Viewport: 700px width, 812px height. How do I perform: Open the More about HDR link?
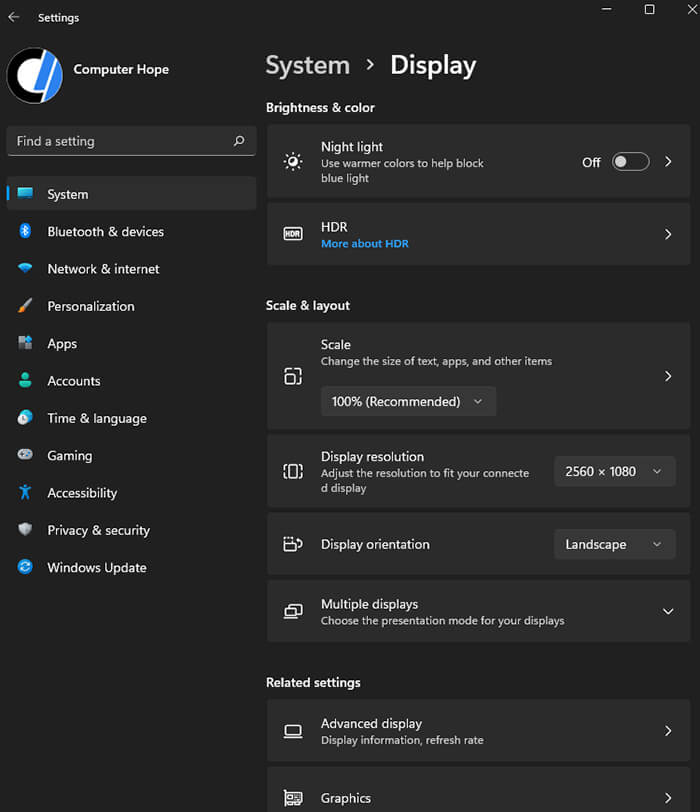[364, 243]
